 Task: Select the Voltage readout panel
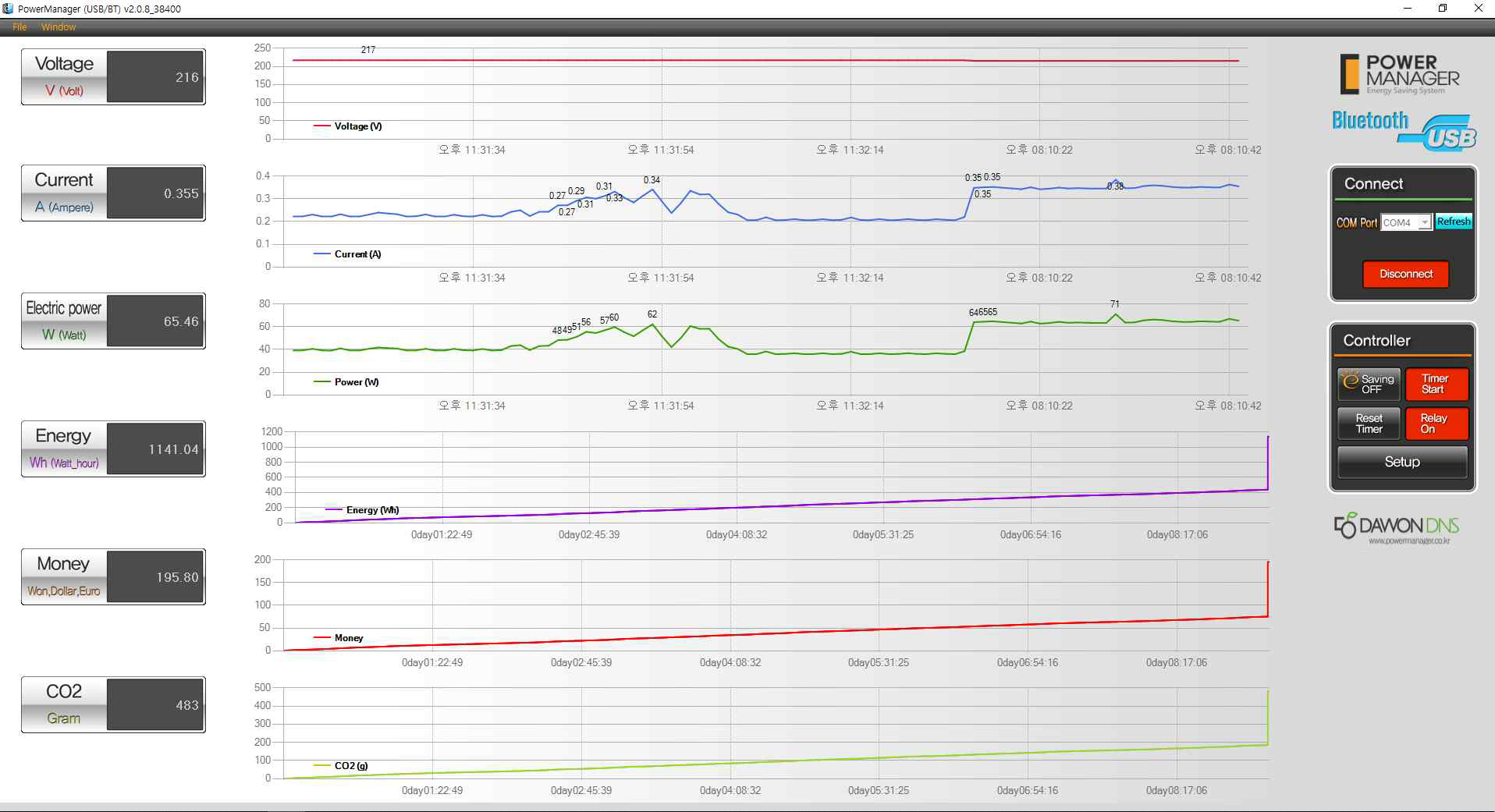click(113, 76)
